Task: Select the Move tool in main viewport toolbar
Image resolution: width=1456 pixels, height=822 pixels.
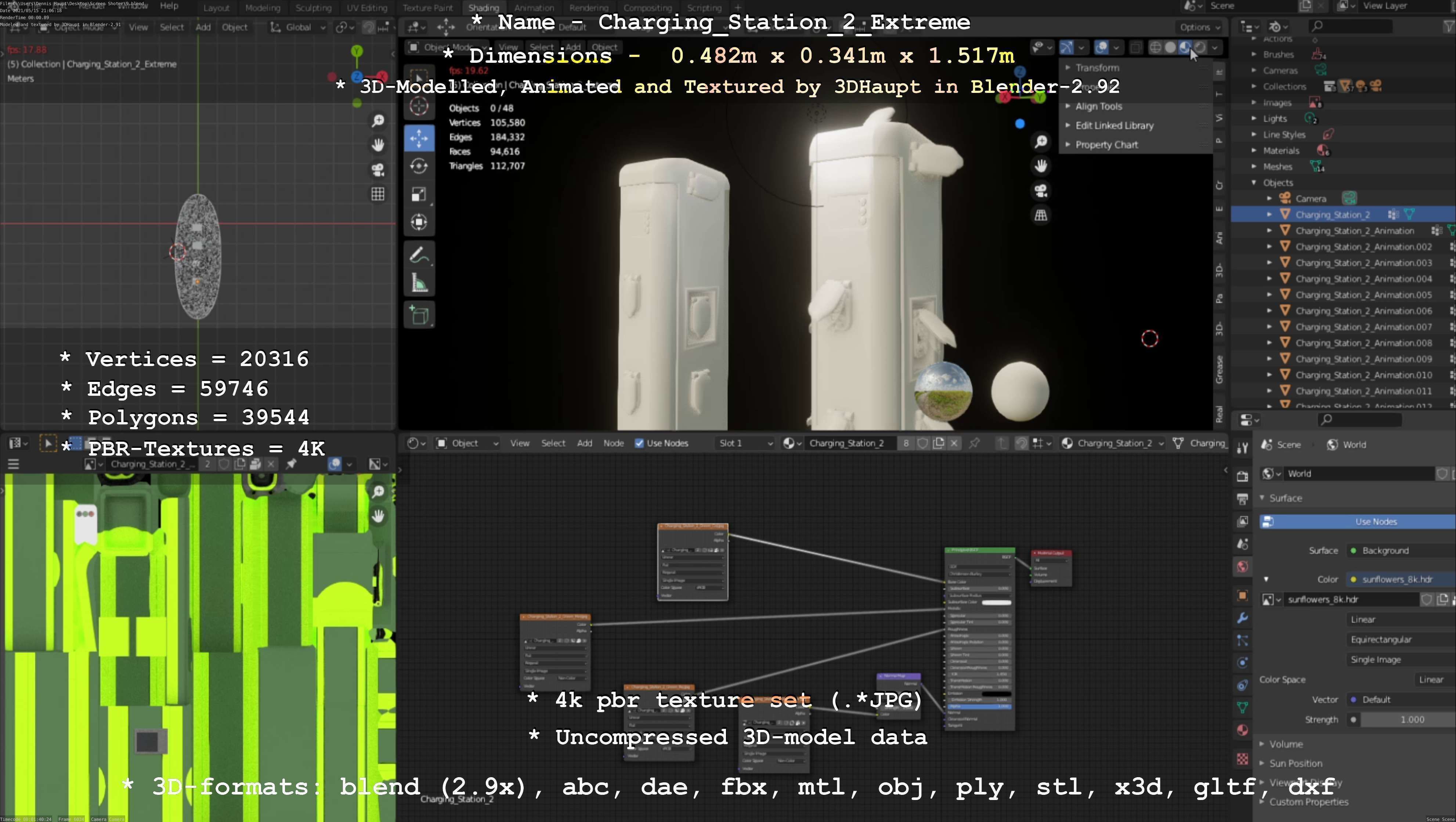Action: coord(419,138)
